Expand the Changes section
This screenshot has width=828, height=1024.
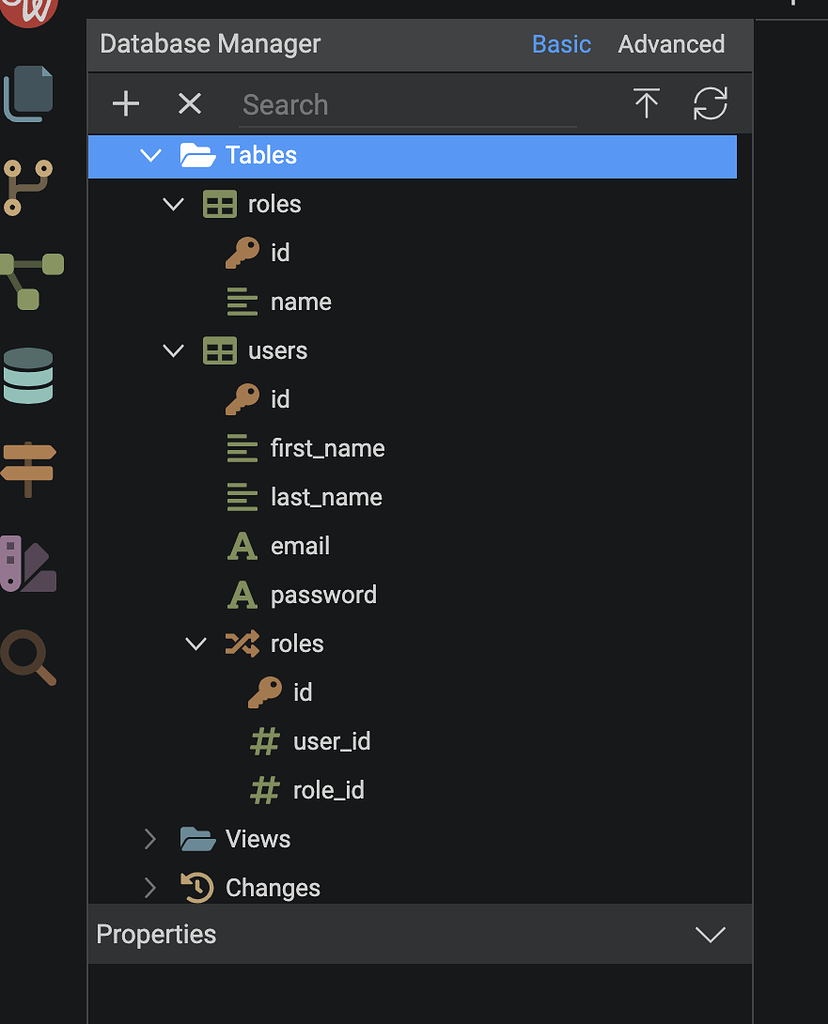click(149, 887)
